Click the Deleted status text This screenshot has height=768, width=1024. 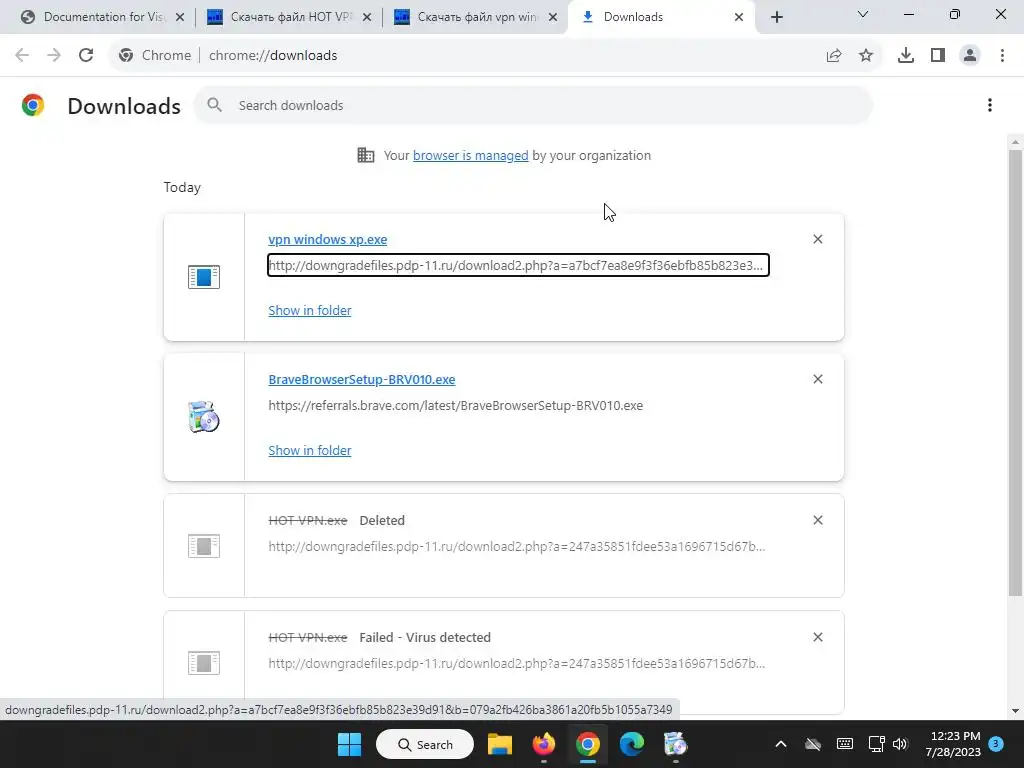[x=382, y=520]
